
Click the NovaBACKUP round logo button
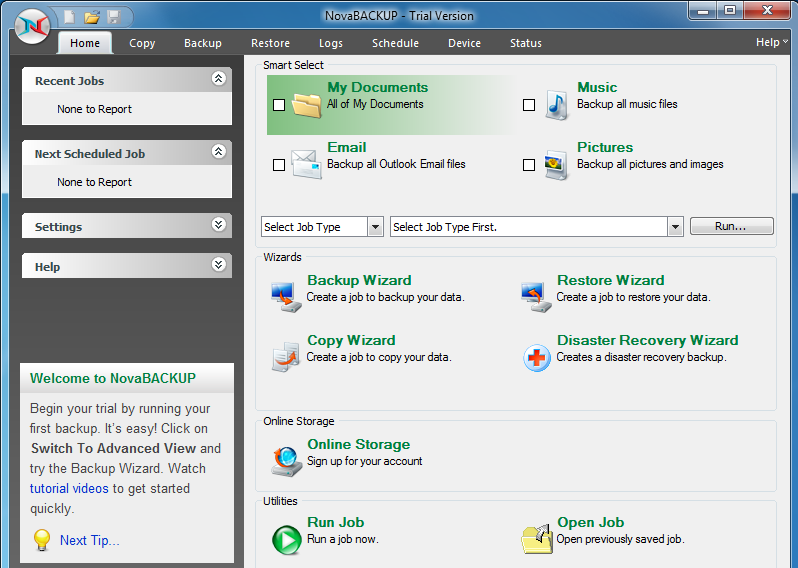(x=33, y=25)
